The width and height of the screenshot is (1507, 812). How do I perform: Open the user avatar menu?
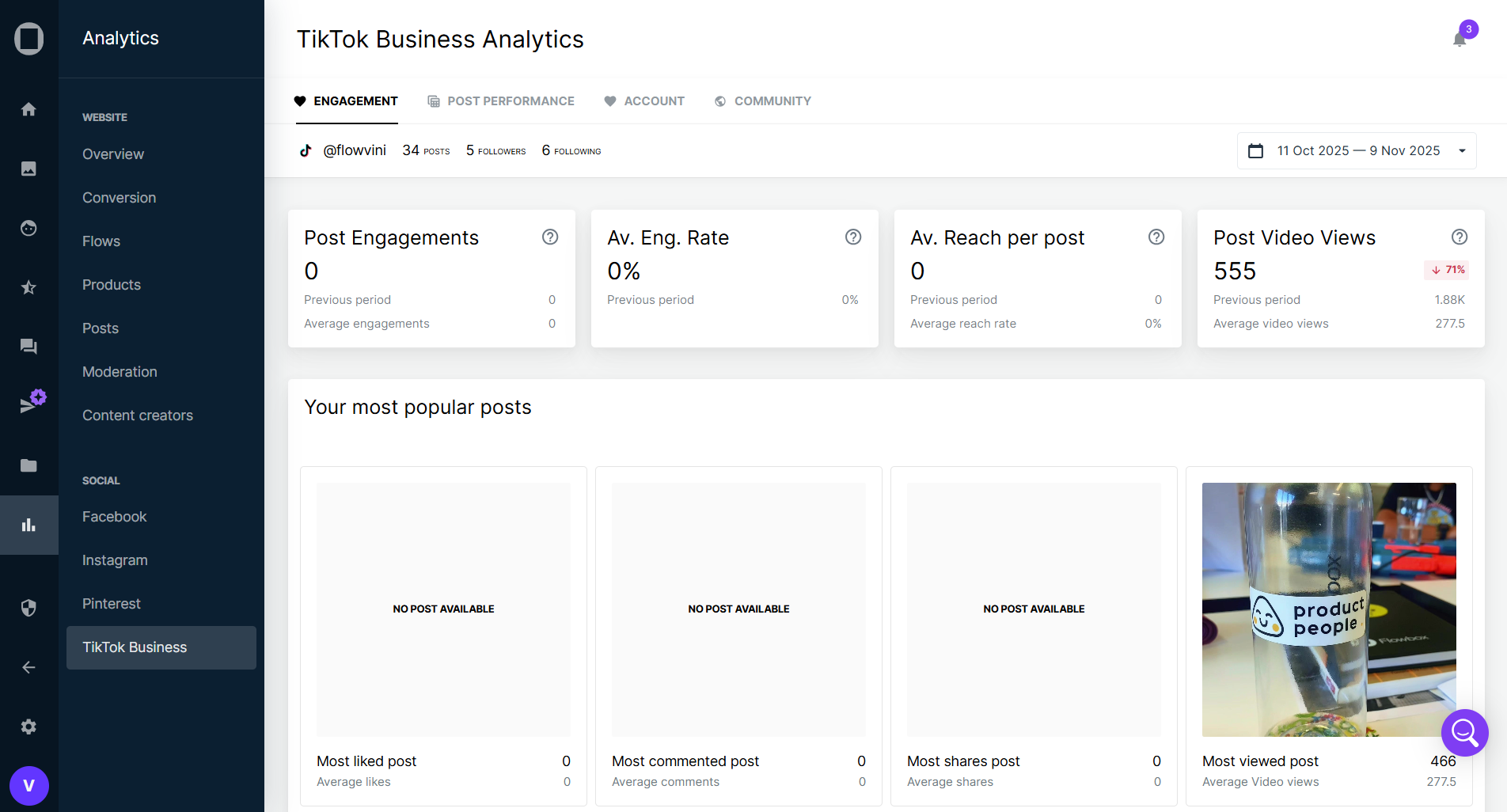point(29,786)
